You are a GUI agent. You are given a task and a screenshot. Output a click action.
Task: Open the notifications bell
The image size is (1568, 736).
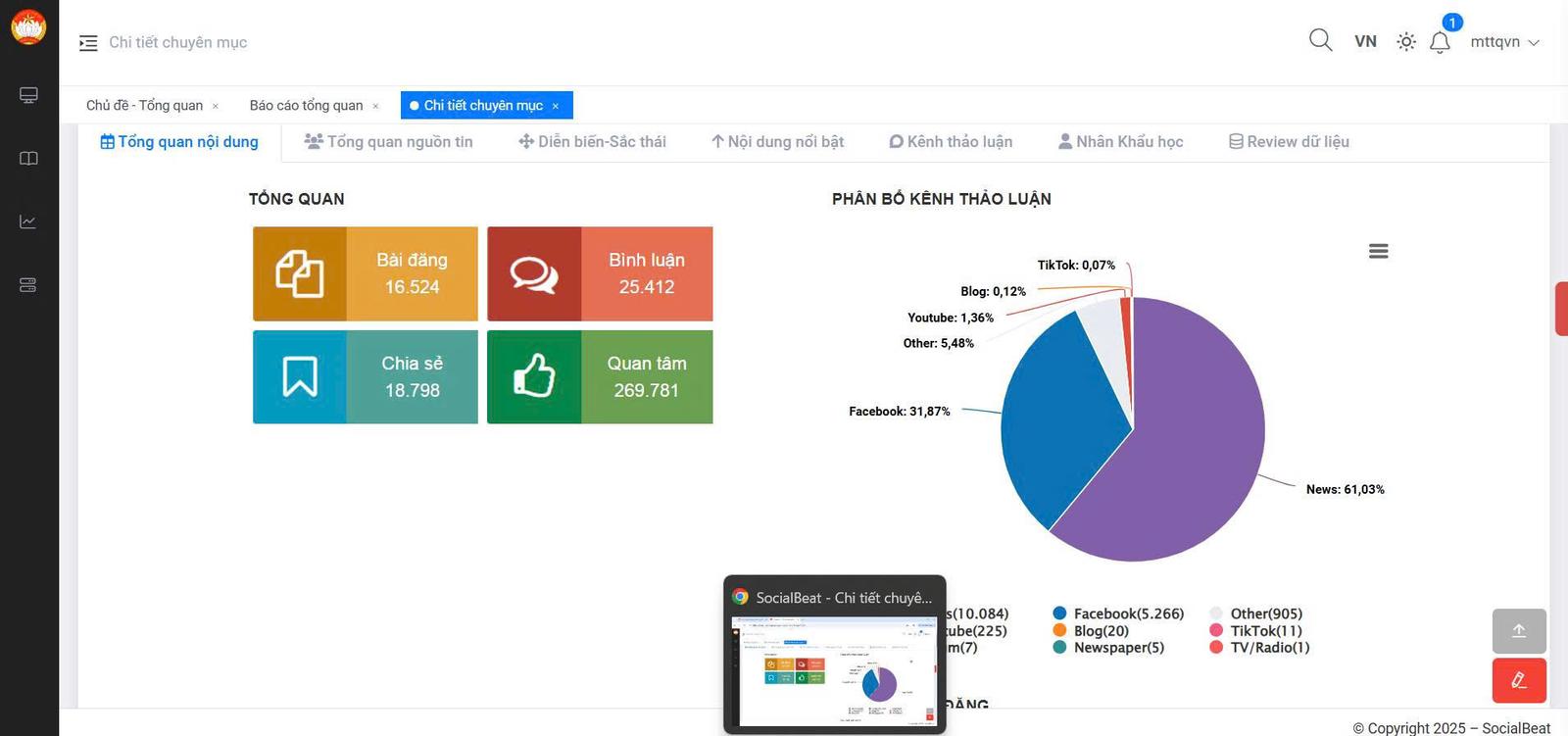tap(1440, 42)
